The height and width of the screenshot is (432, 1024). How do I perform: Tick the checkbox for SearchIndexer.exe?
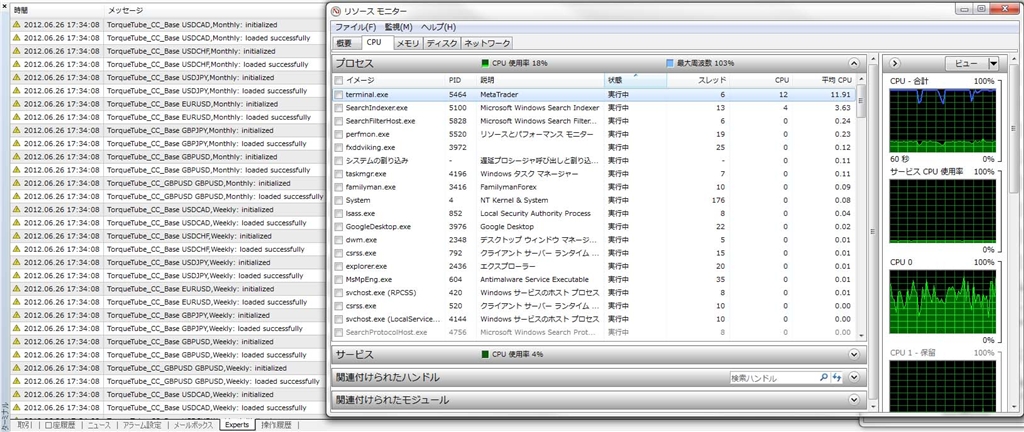point(339,107)
